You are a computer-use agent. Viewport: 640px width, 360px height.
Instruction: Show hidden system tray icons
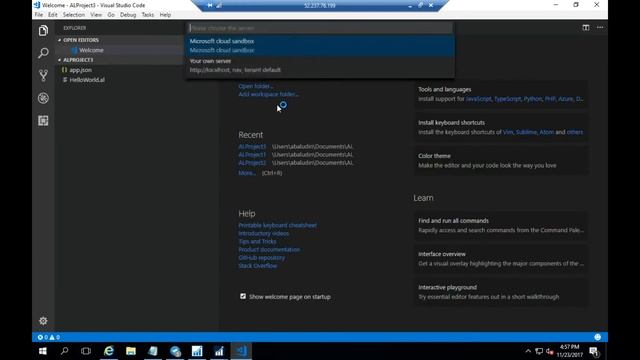tap(528, 351)
